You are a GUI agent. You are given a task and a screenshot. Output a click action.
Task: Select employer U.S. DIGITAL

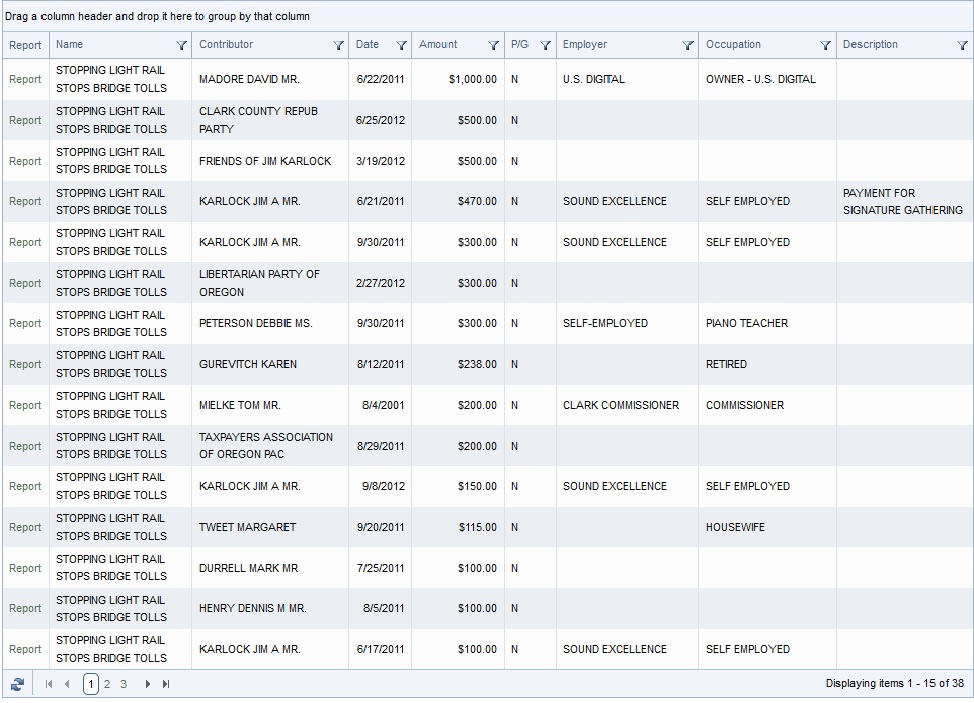pyautogui.click(x=594, y=79)
